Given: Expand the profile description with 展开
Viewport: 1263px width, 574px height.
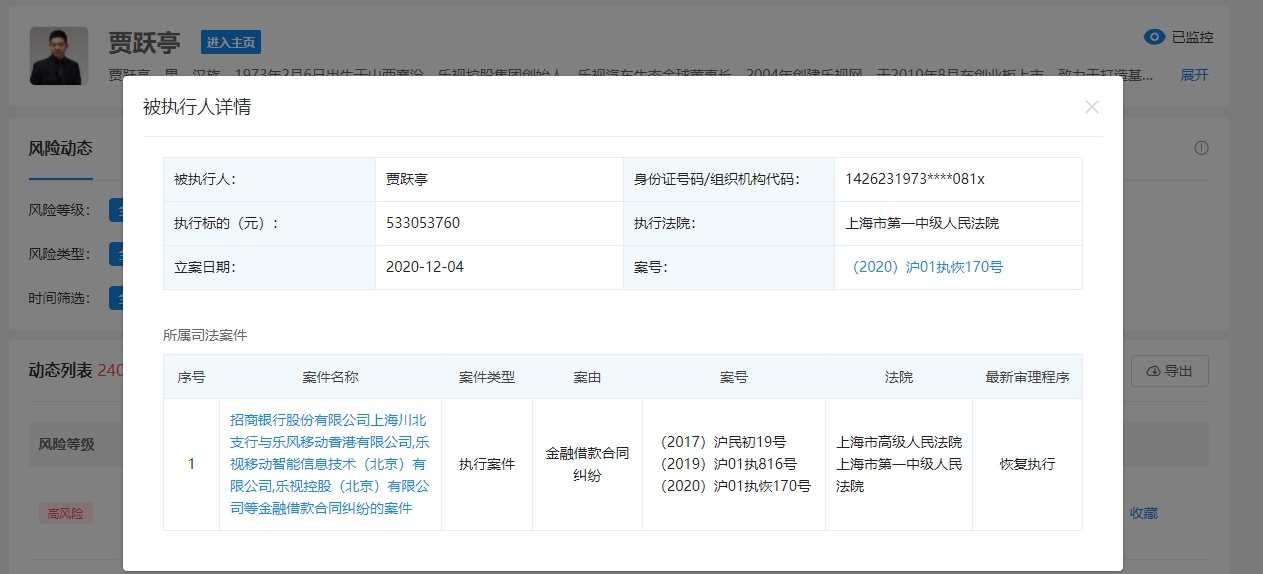Looking at the screenshot, I should pos(1194,75).
